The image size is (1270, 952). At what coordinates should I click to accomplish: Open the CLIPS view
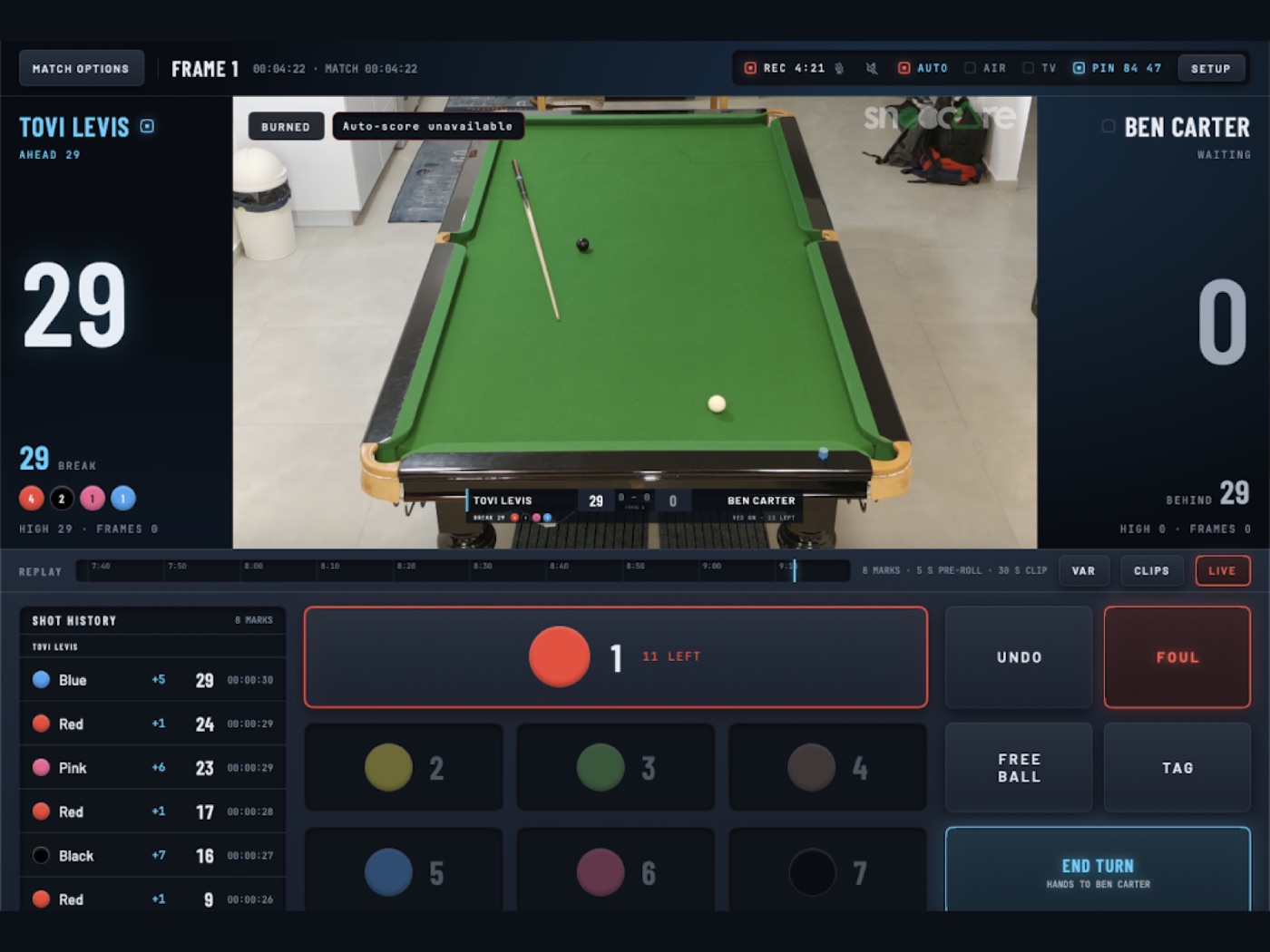[x=1152, y=570]
